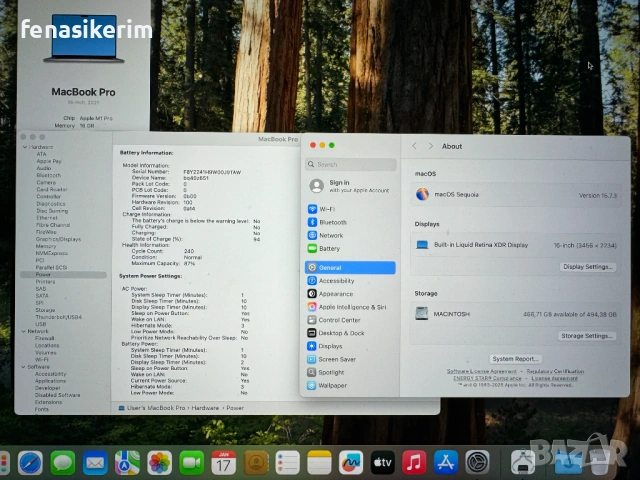Select Bluetooth in System Information sidebar

[48, 175]
